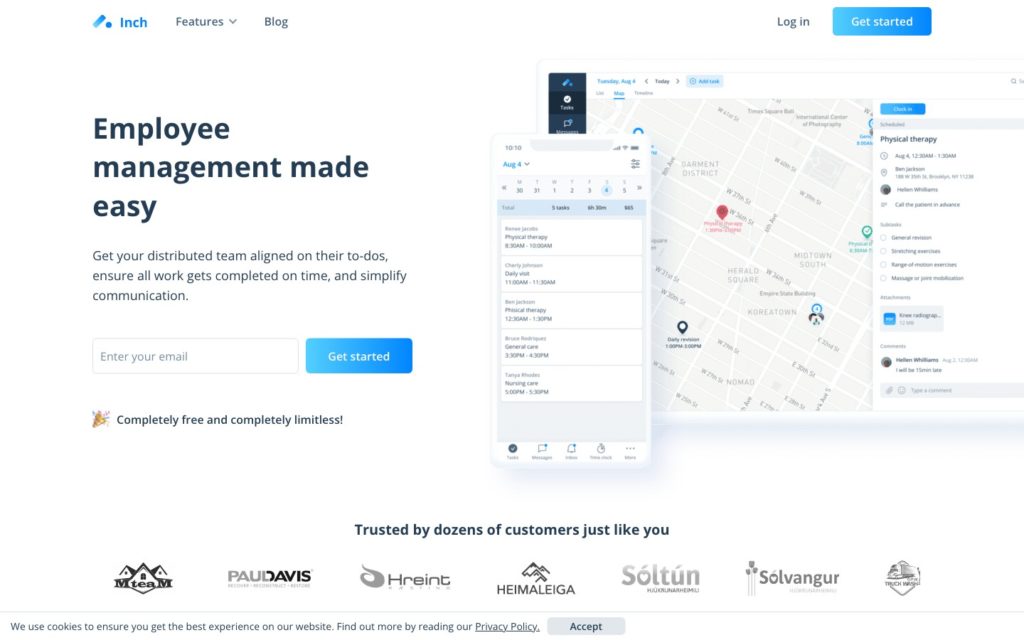
Task: Click the Inch logo in header
Action: click(x=120, y=22)
